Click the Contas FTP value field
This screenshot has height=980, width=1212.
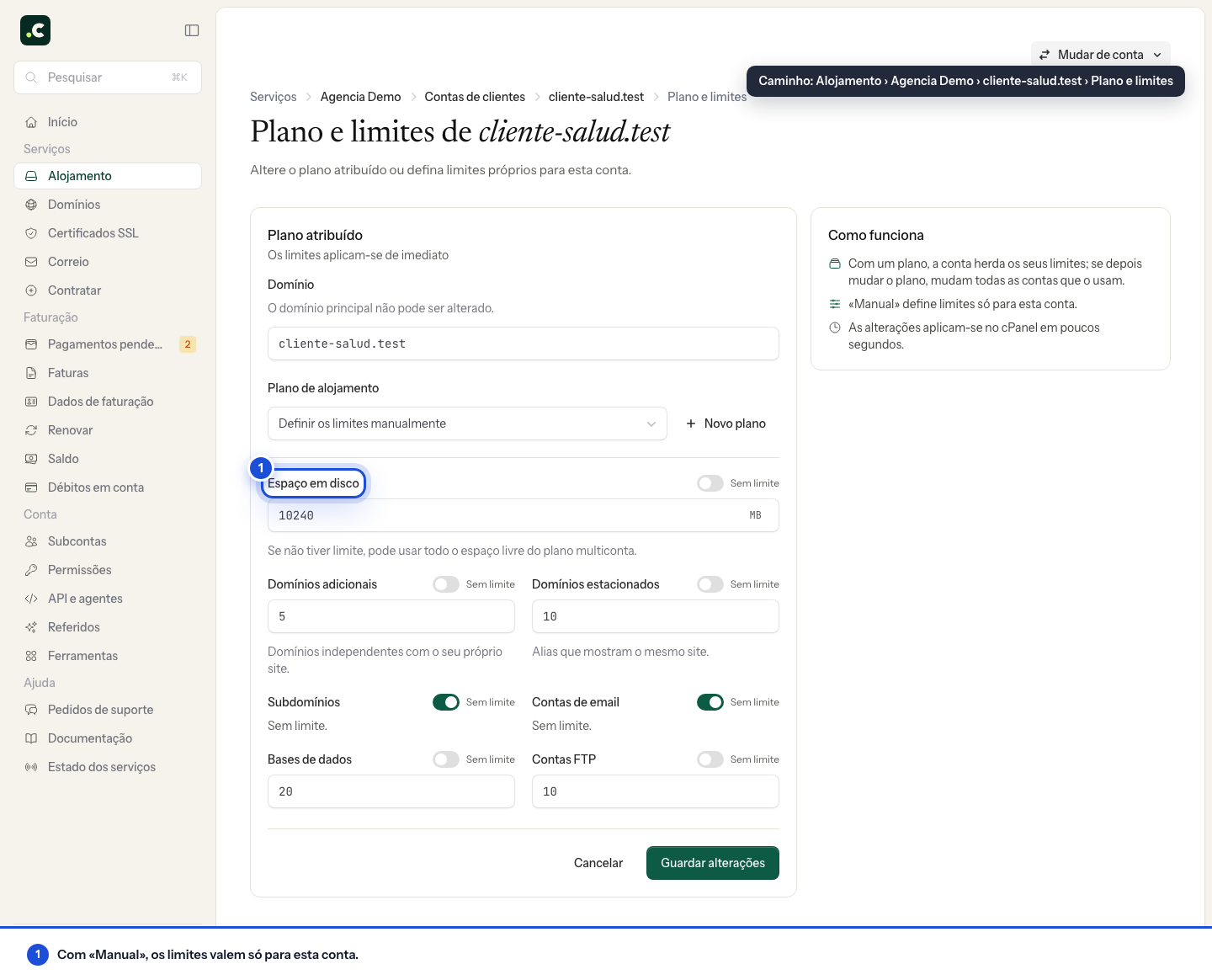(656, 791)
